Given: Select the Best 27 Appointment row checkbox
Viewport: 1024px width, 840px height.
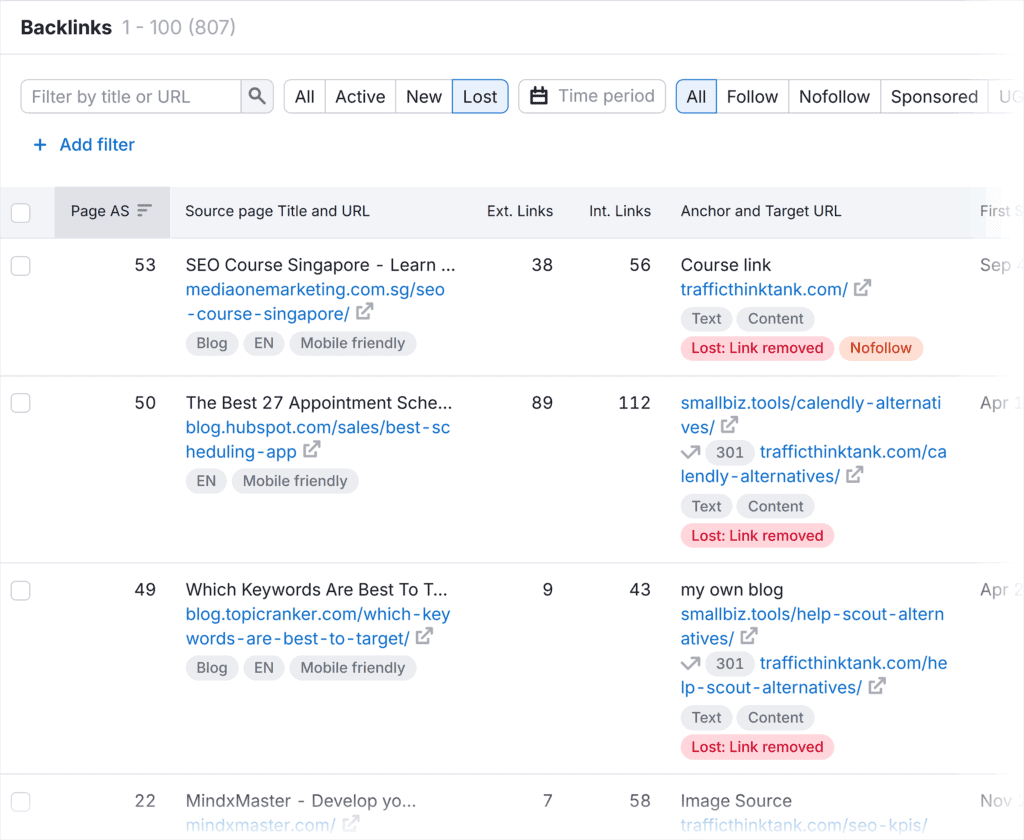Looking at the screenshot, I should pos(21,404).
